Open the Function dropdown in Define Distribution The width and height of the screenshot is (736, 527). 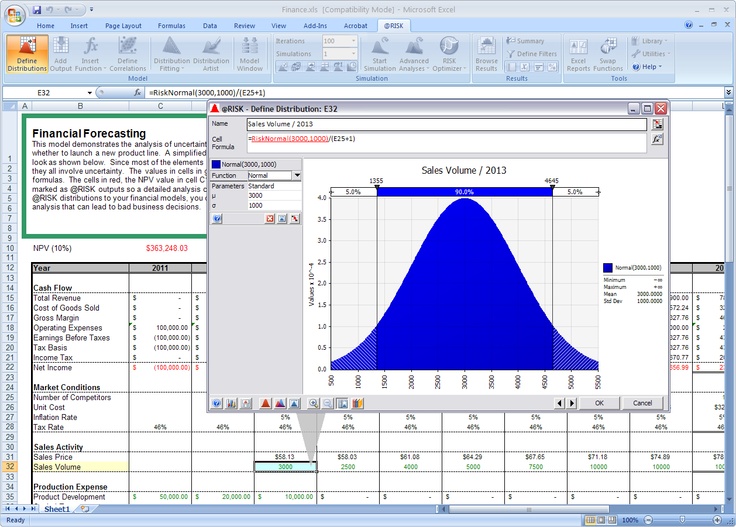click(x=297, y=176)
